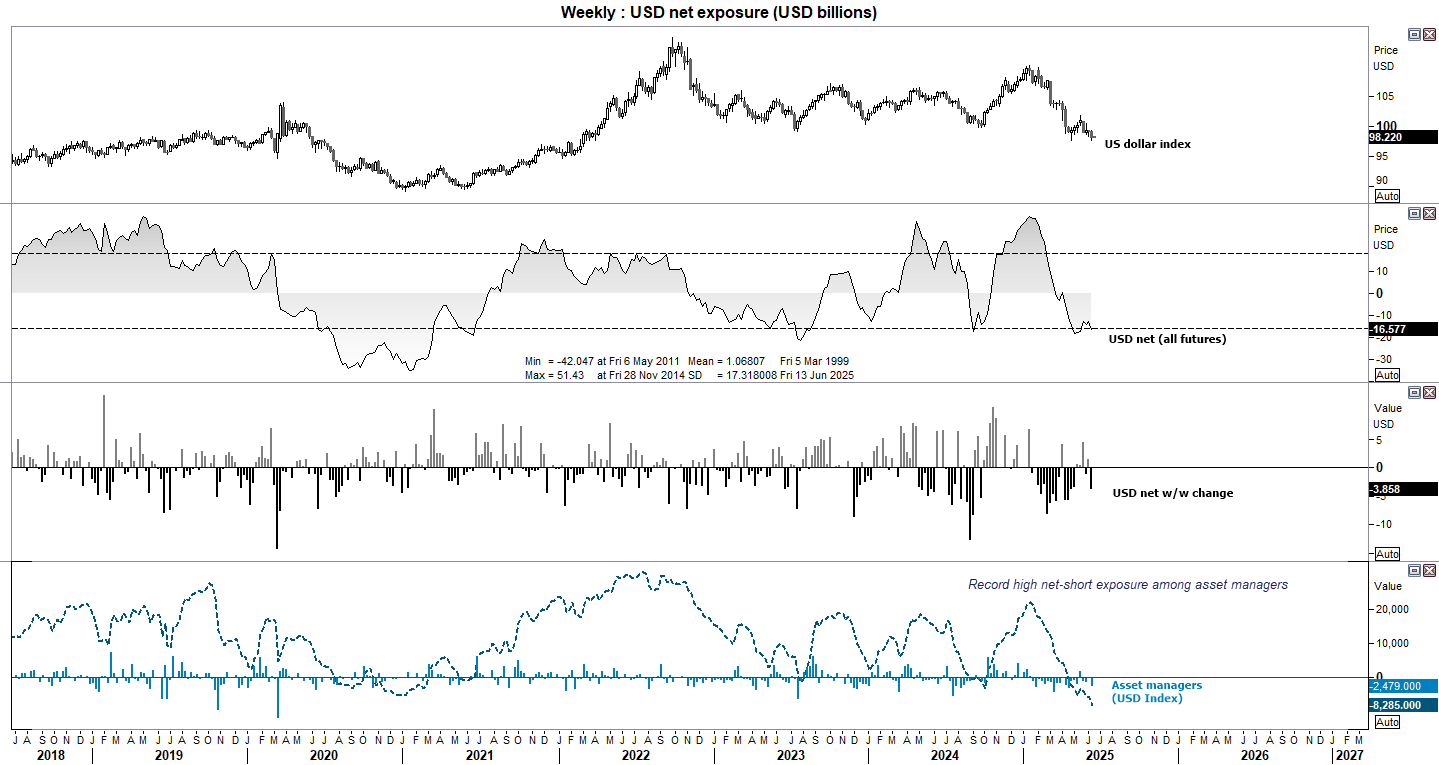
Task: Minimize the Asset managers subchart panel
Action: [1415, 570]
